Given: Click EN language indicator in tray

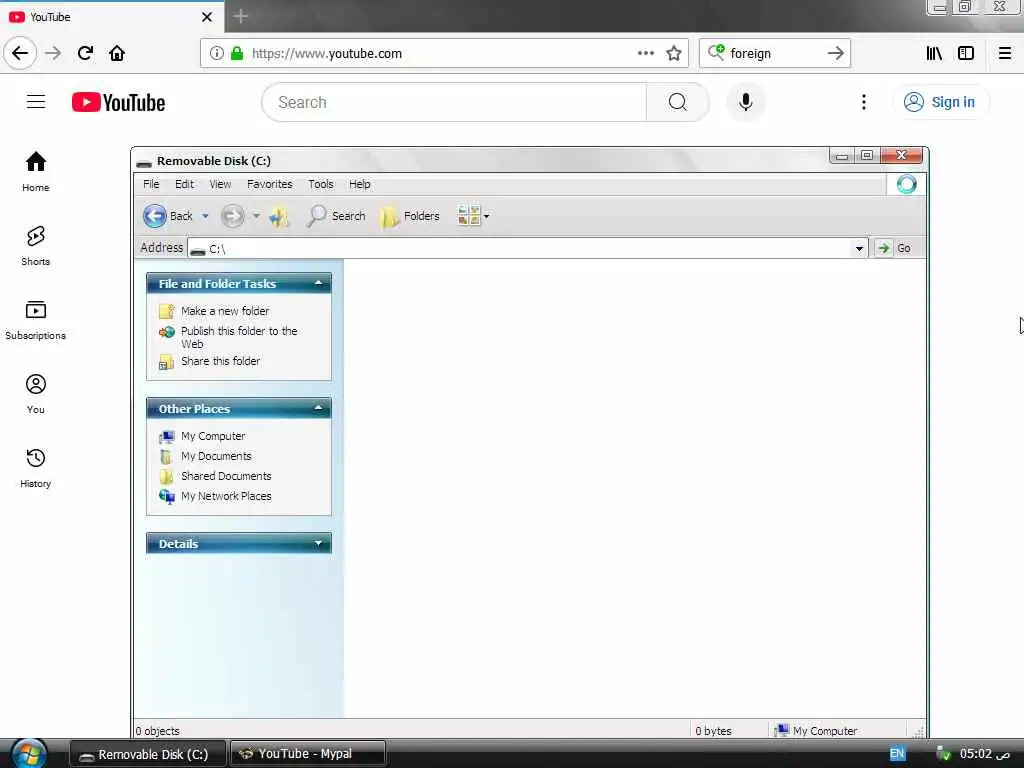Looking at the screenshot, I should click(x=897, y=754).
